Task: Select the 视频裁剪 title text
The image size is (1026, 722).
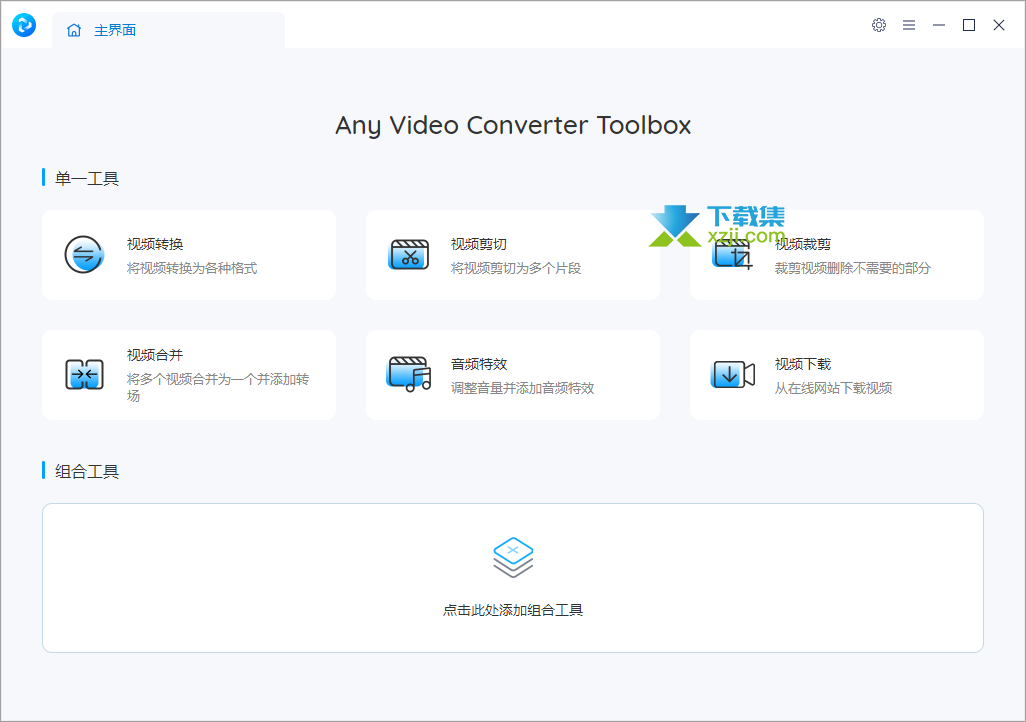Action: (x=803, y=244)
